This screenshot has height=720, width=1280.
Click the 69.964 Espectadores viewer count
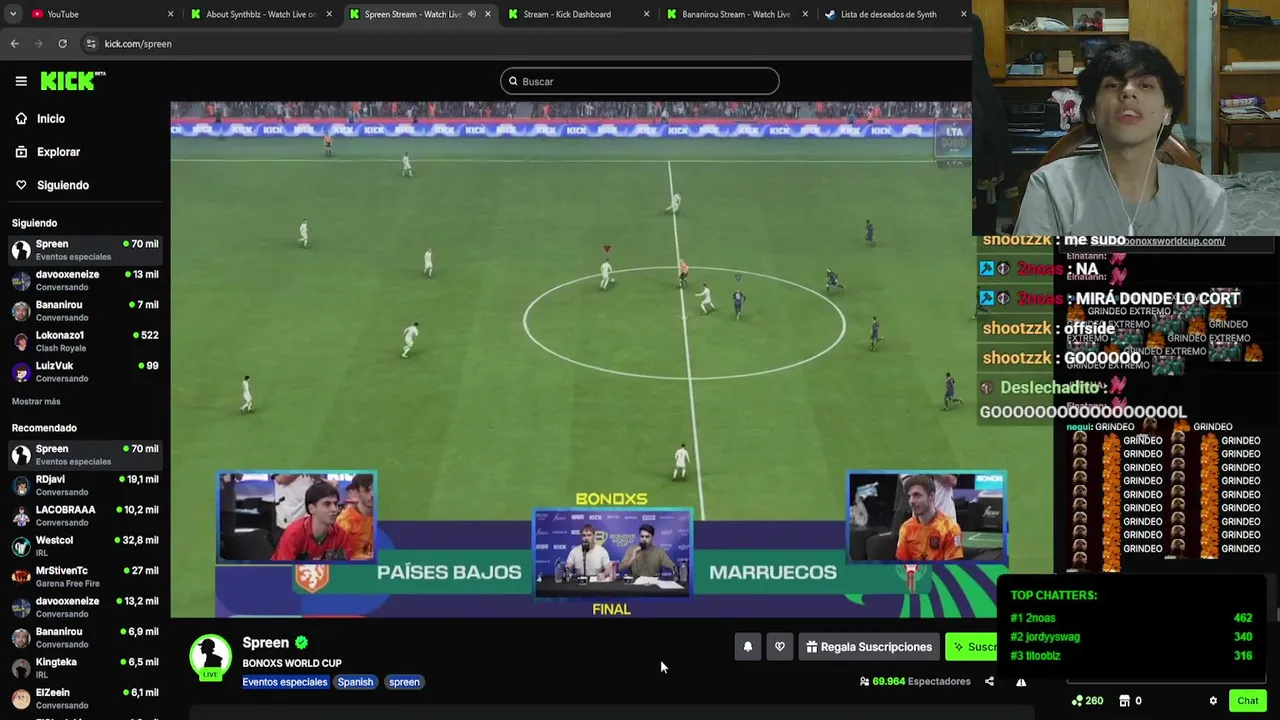point(915,682)
